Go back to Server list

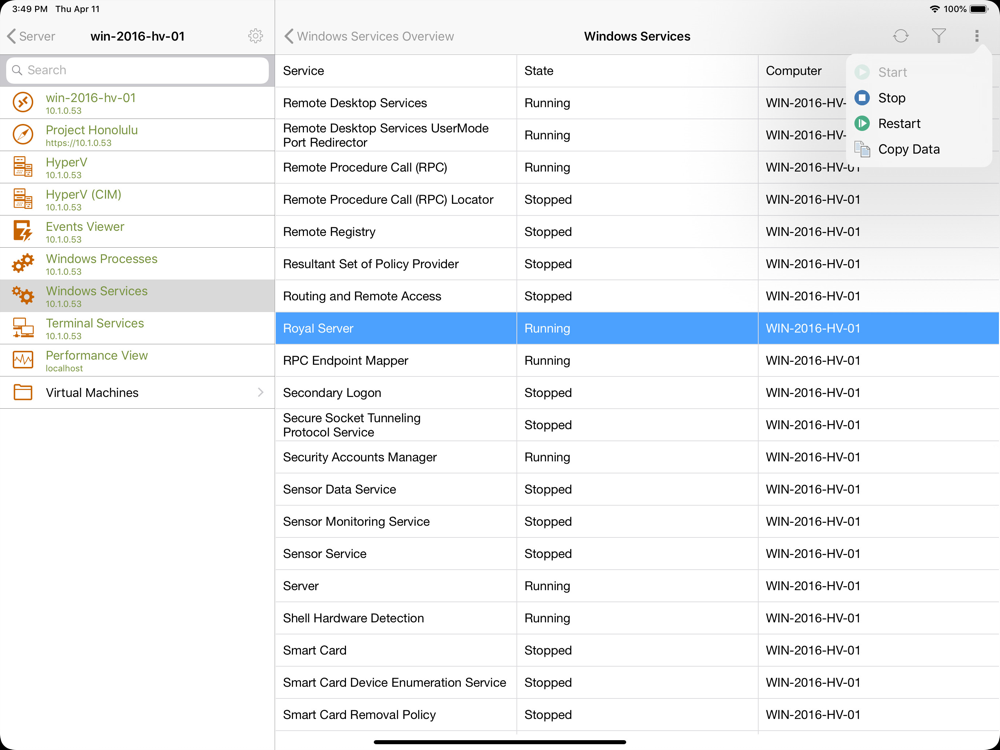pos(31,36)
